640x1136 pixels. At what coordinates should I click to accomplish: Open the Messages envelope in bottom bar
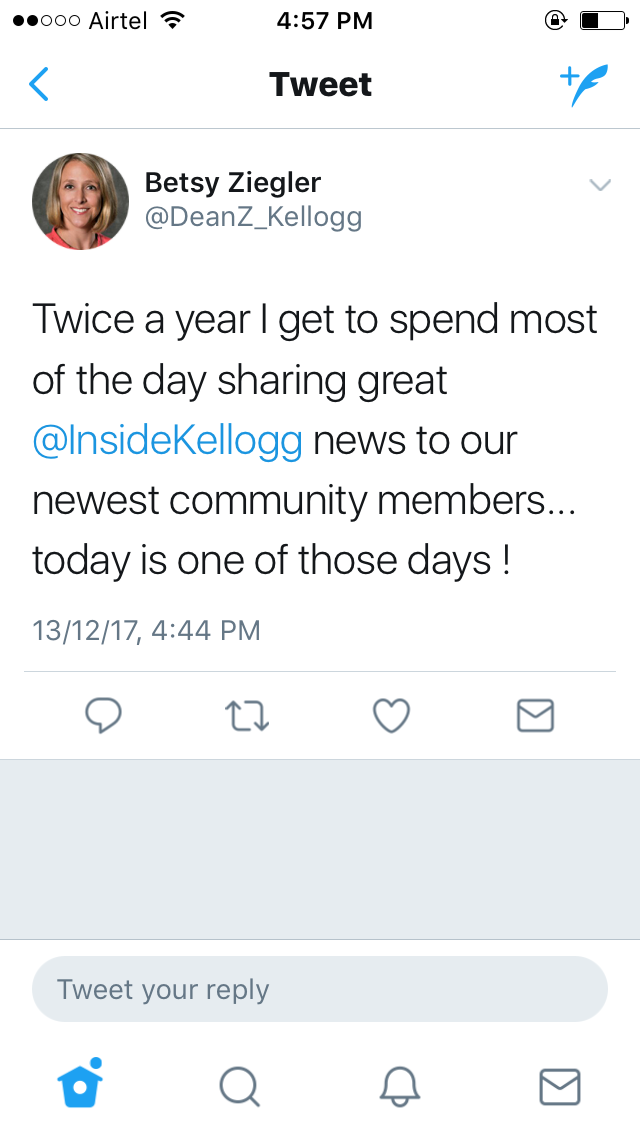pyautogui.click(x=559, y=1086)
